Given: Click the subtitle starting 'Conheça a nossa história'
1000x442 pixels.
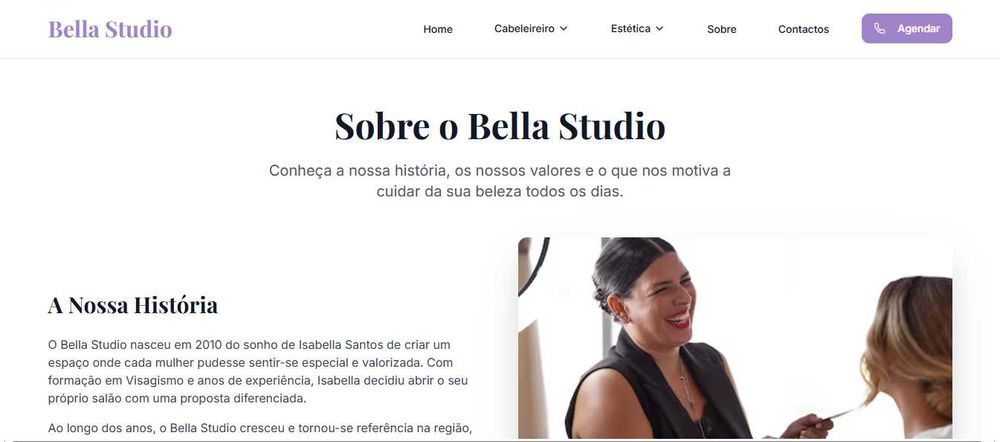Looking at the screenshot, I should click(x=500, y=181).
